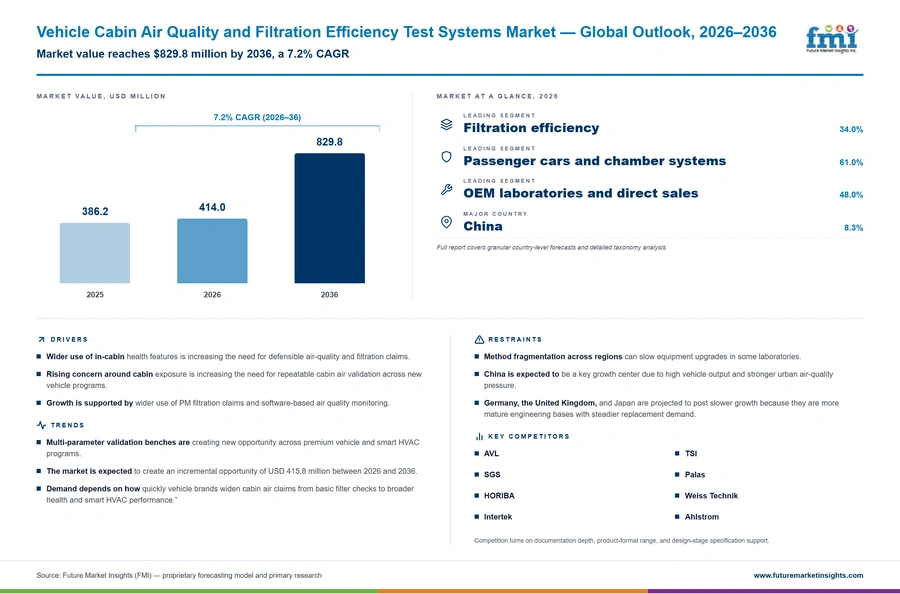Click the layers icon beside Filtration efficiency
900x594 pixels.
[446, 125]
